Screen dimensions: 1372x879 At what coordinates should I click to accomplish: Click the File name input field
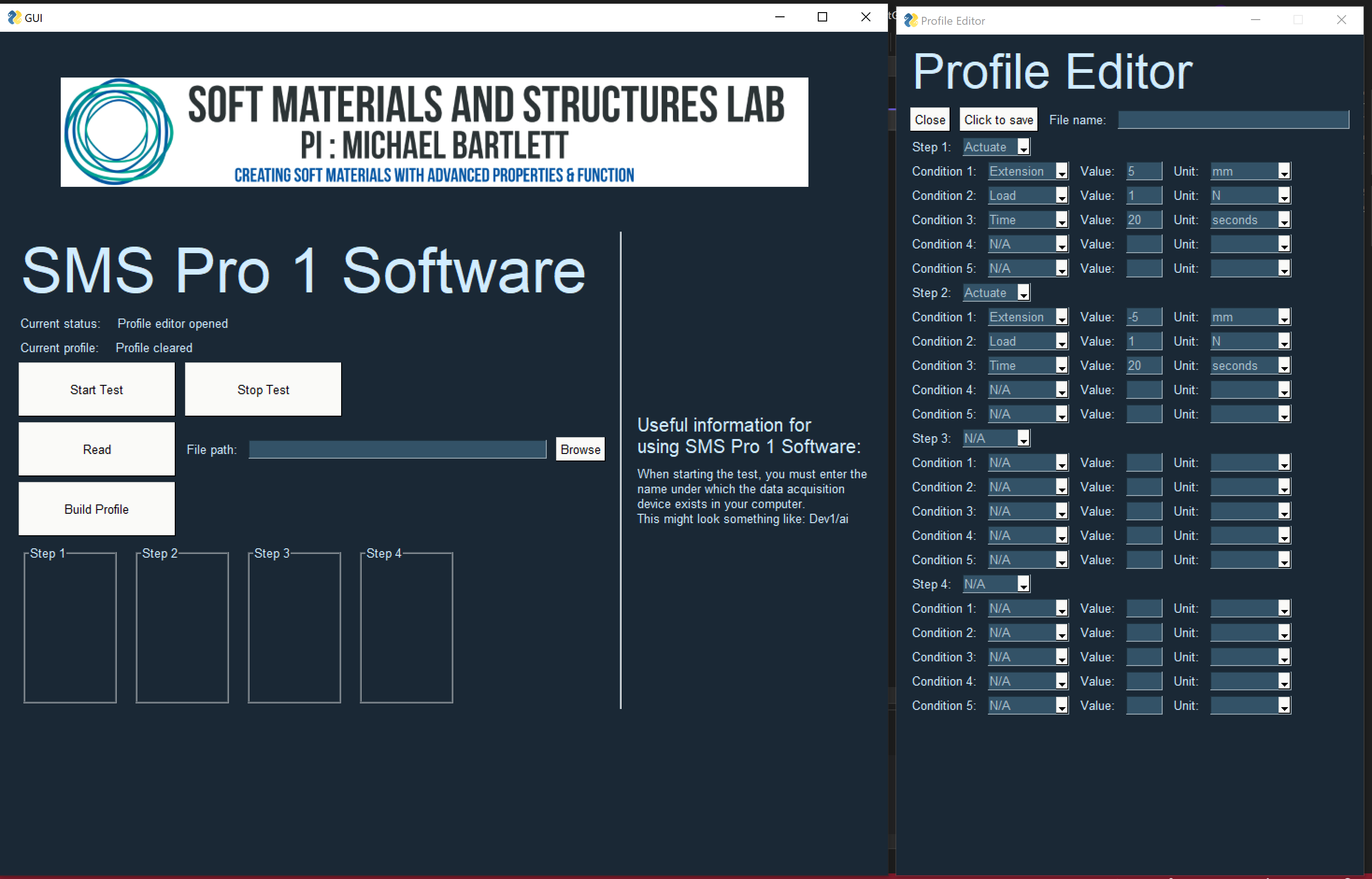click(1231, 120)
